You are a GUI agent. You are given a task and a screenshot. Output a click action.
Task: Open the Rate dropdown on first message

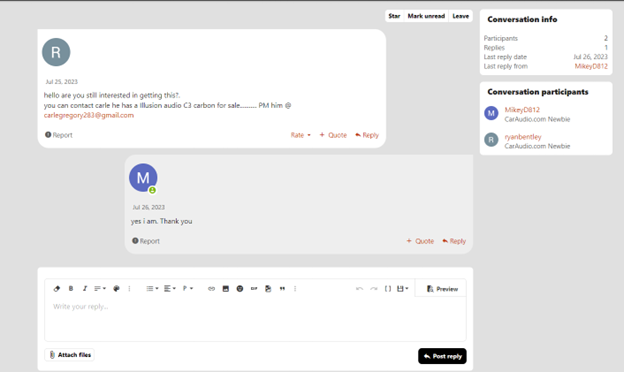pyautogui.click(x=300, y=135)
